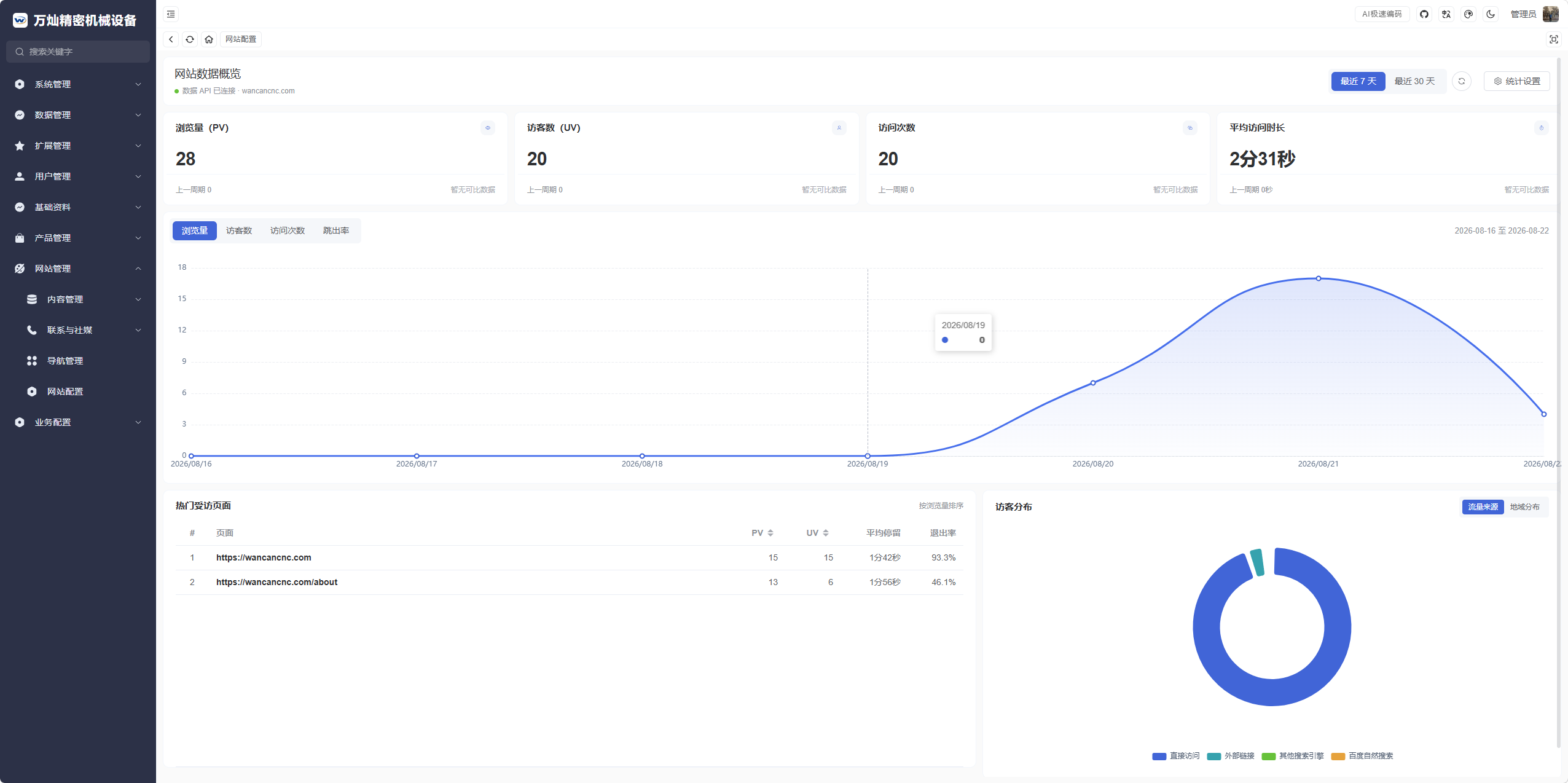Switch chart to 浏览量 tab
Image resolution: width=1568 pixels, height=783 pixels.
194,230
